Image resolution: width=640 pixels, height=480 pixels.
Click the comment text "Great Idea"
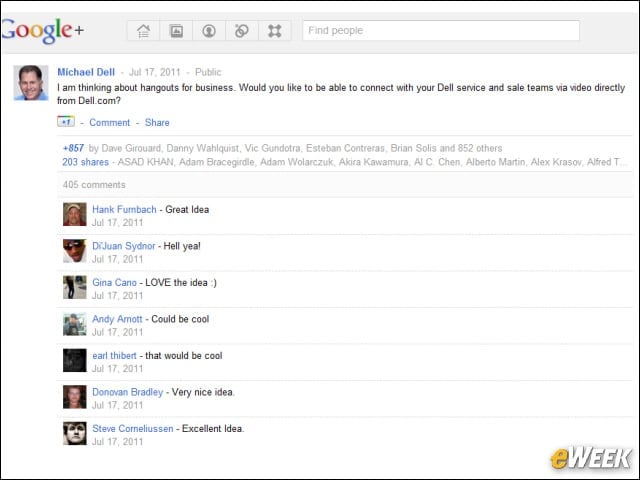(187, 209)
